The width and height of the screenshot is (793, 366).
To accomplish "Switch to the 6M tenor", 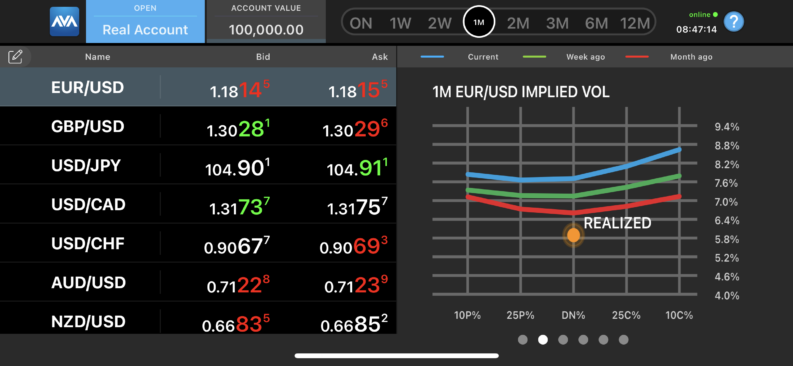I will pyautogui.click(x=595, y=23).
